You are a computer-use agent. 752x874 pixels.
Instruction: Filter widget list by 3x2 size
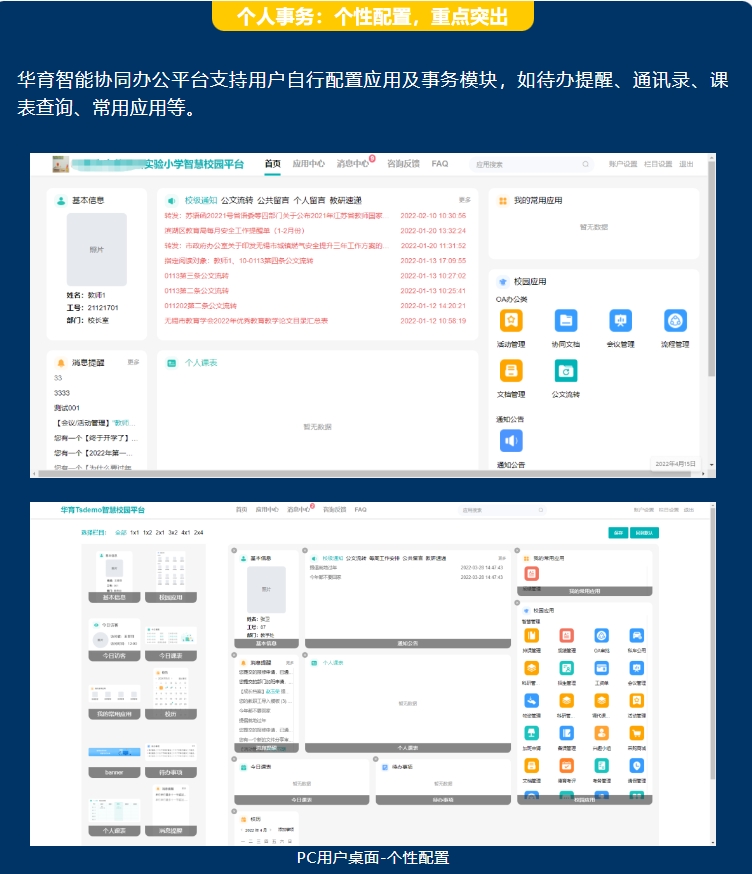173,533
